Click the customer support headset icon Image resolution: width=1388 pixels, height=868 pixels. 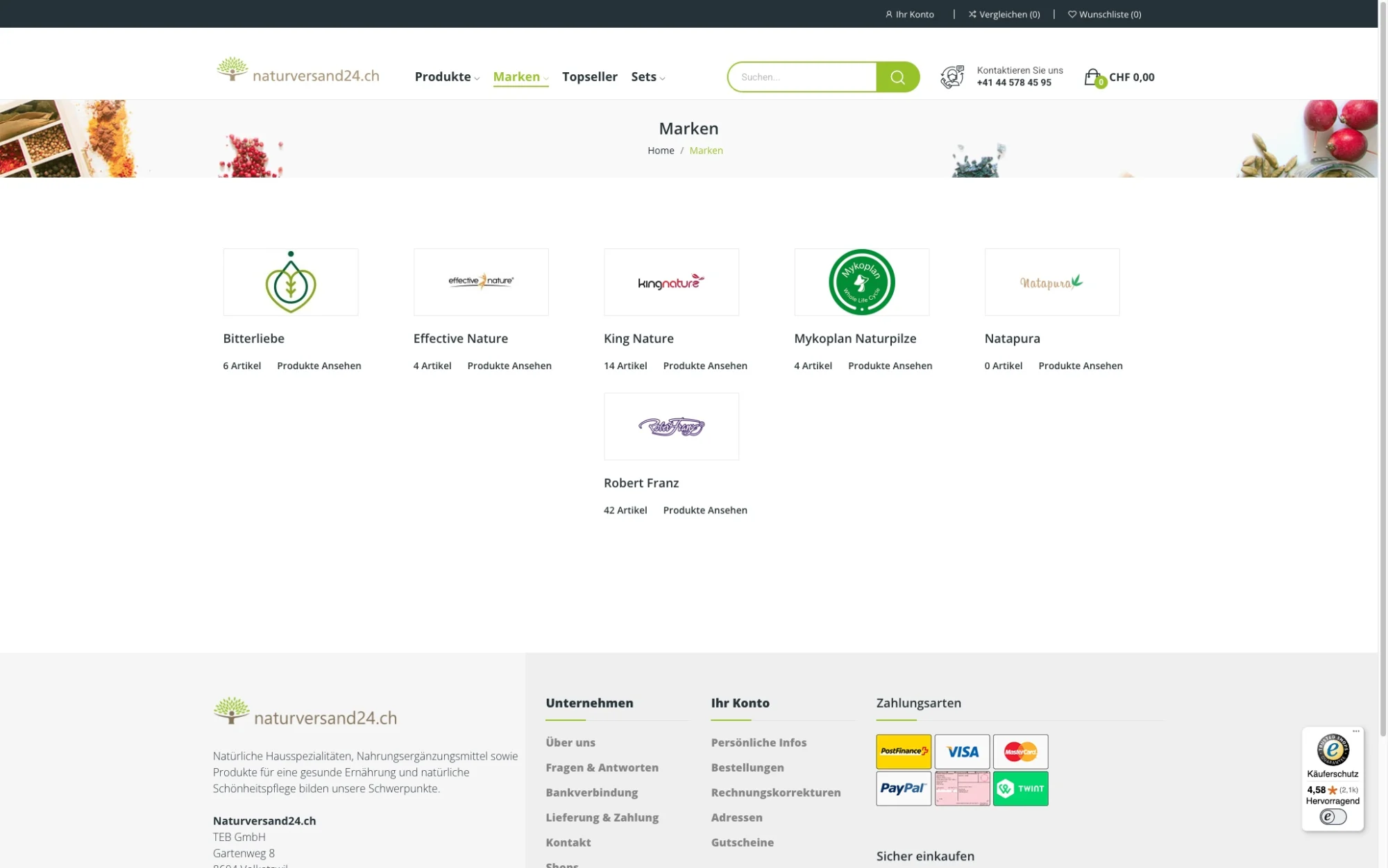[952, 76]
